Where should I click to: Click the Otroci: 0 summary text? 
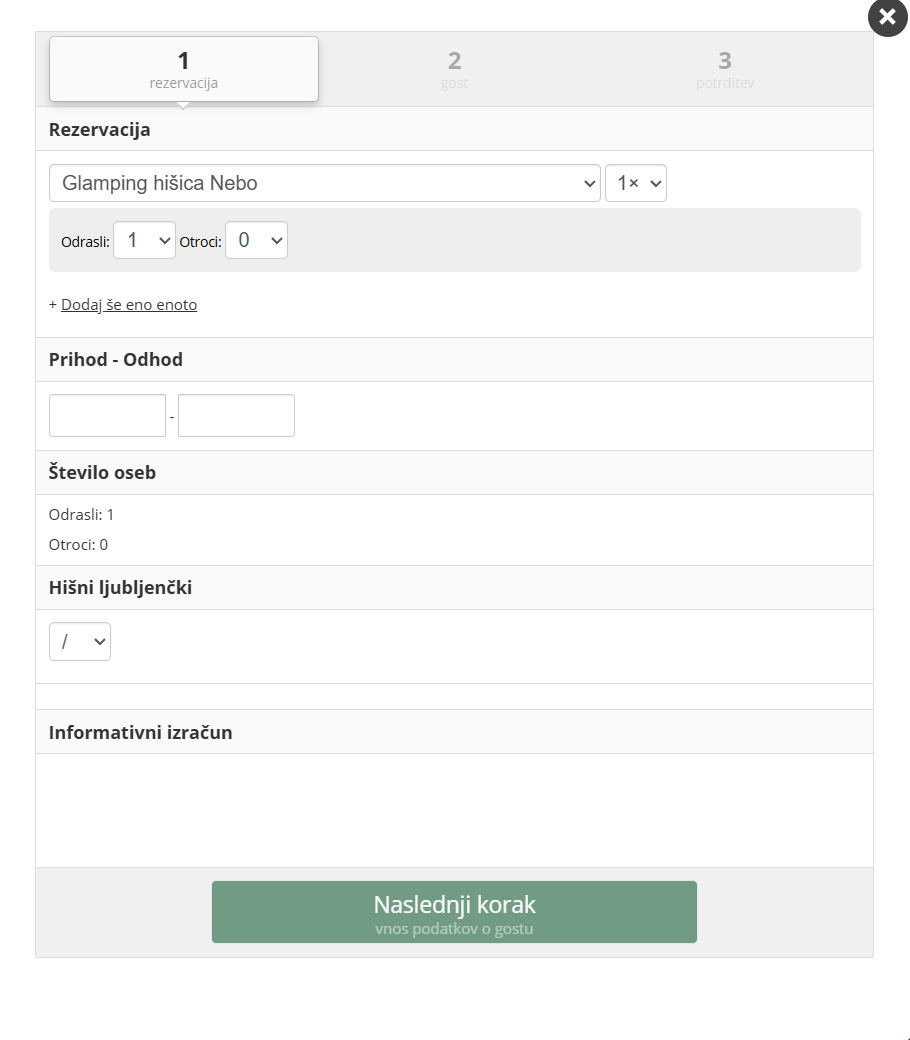(x=78, y=545)
